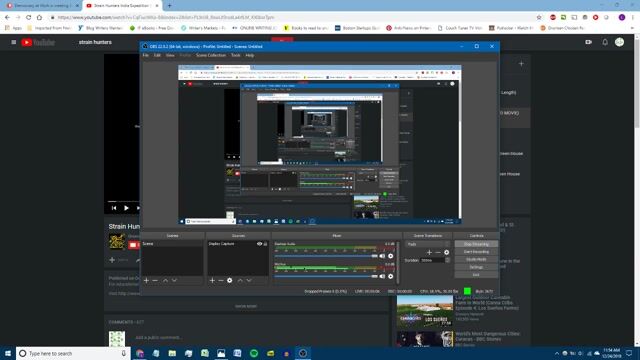Remove the scene transition with the minus icon
The height and width of the screenshot is (360, 640).
(x=438, y=252)
